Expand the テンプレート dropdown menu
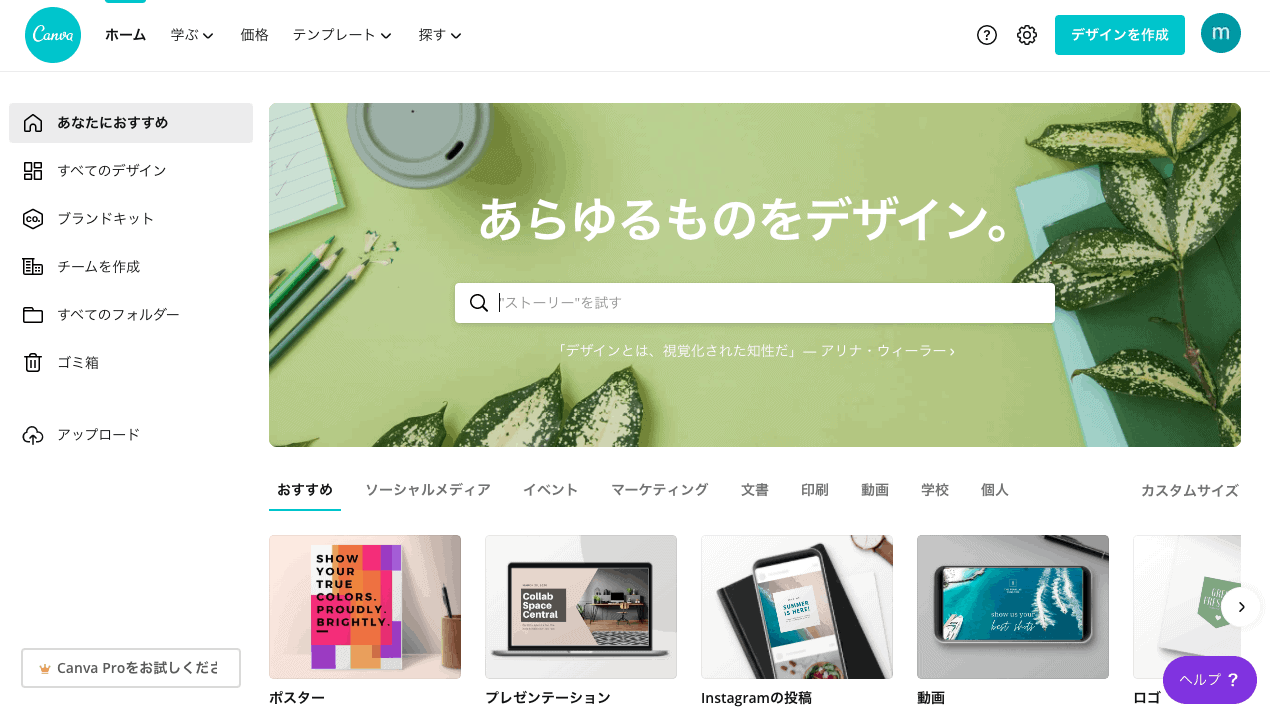This screenshot has height=716, width=1270. pyautogui.click(x=342, y=35)
